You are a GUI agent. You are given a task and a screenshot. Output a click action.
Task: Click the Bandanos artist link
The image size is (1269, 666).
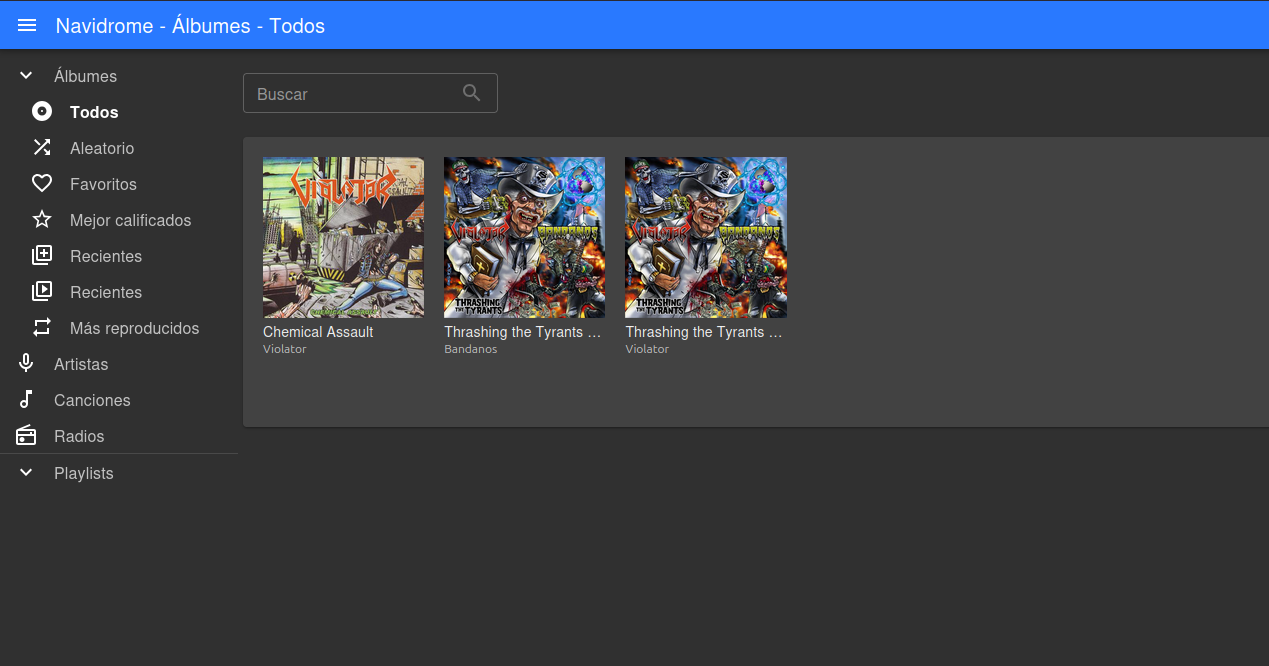[x=470, y=349]
